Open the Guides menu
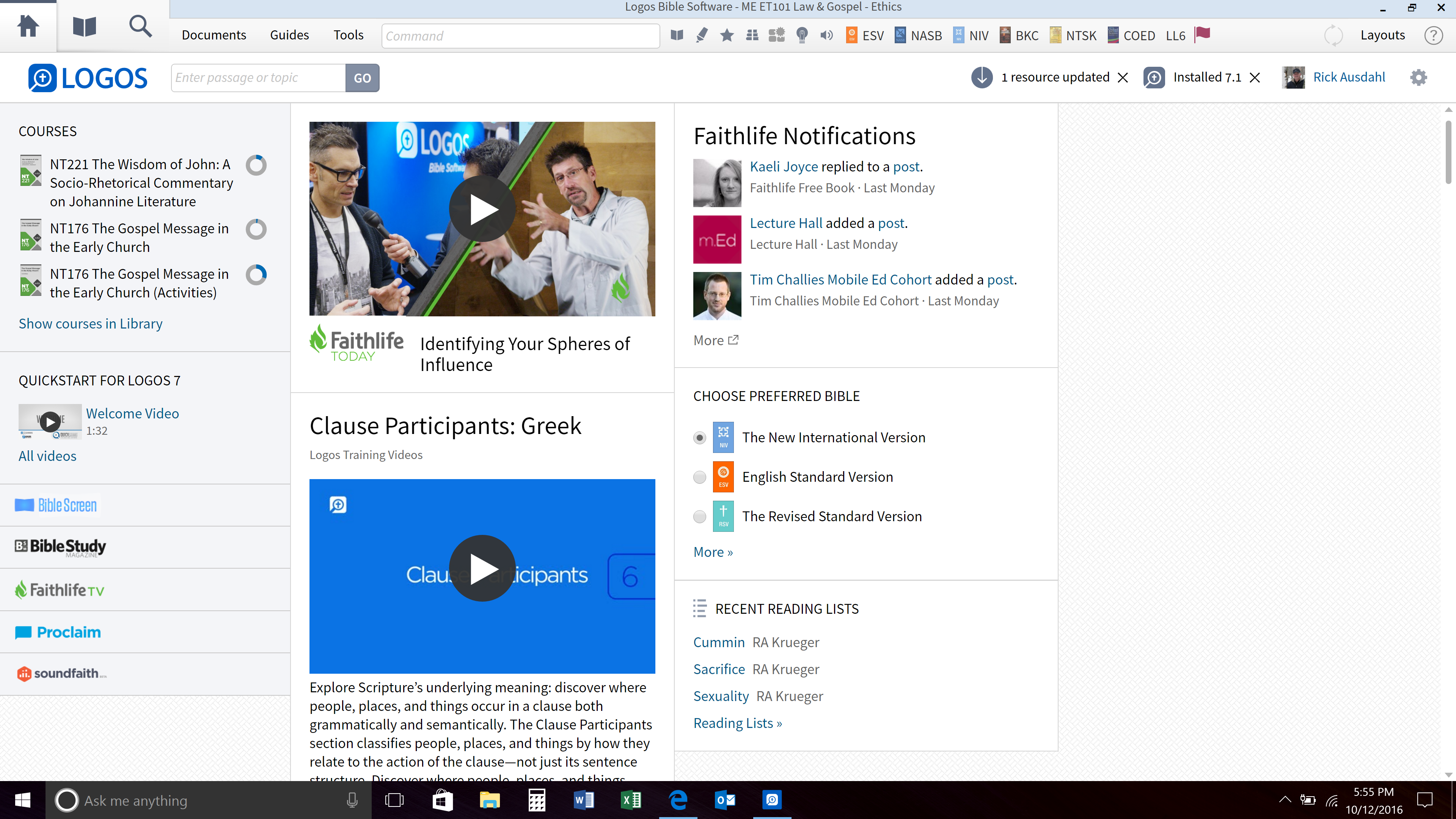This screenshot has height=819, width=1456. pyautogui.click(x=289, y=35)
